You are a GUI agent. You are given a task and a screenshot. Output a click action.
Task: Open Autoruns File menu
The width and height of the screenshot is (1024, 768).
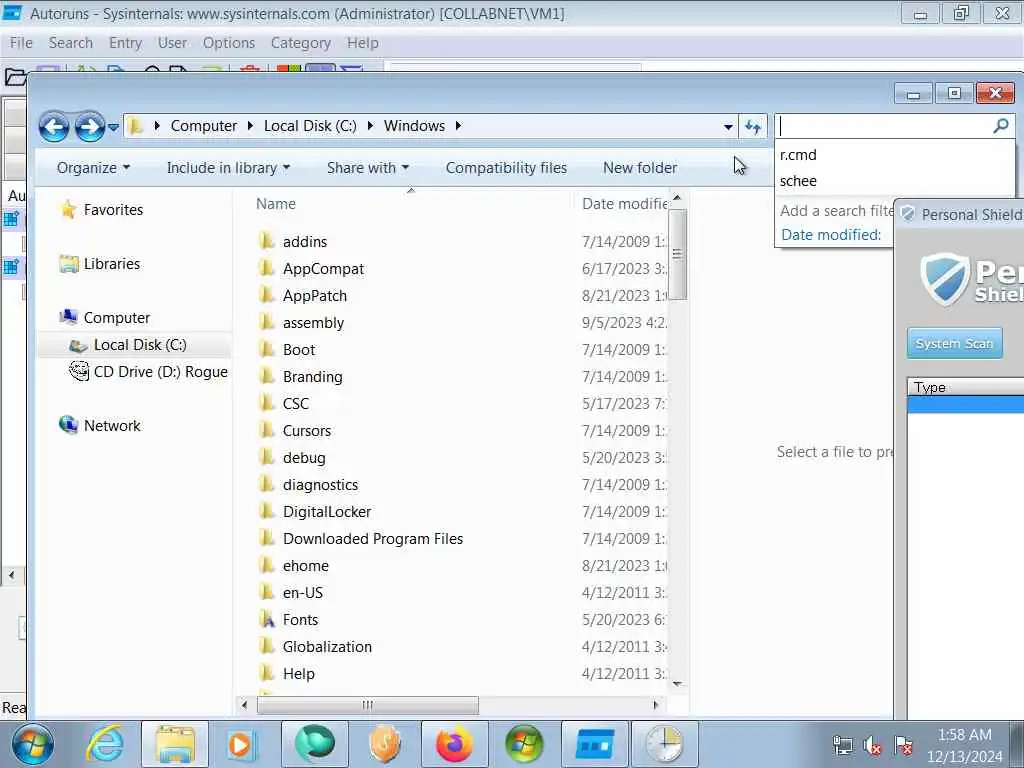coord(21,43)
